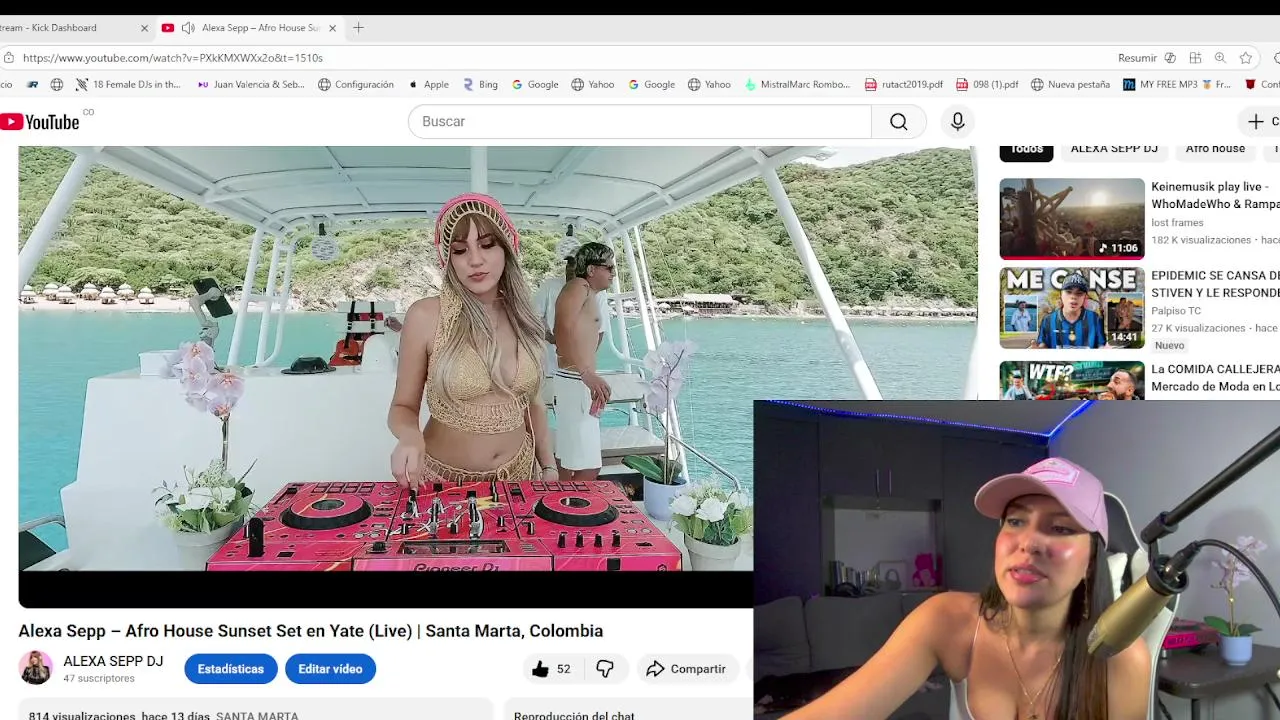The width and height of the screenshot is (1280, 720).
Task: Open rutact2019.pdf bookmark
Action: click(904, 85)
